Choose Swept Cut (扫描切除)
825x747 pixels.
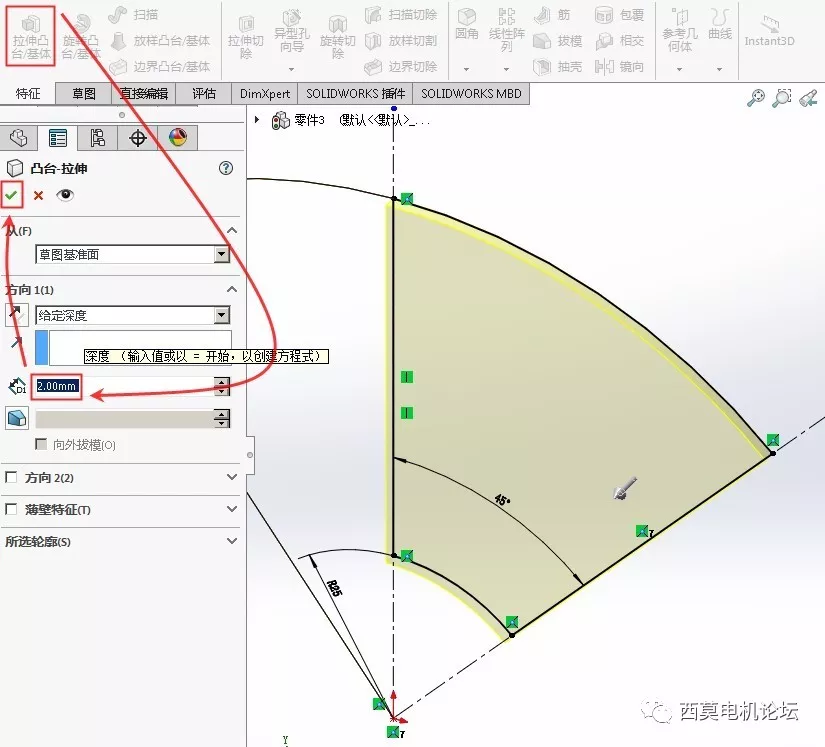[x=401, y=15]
